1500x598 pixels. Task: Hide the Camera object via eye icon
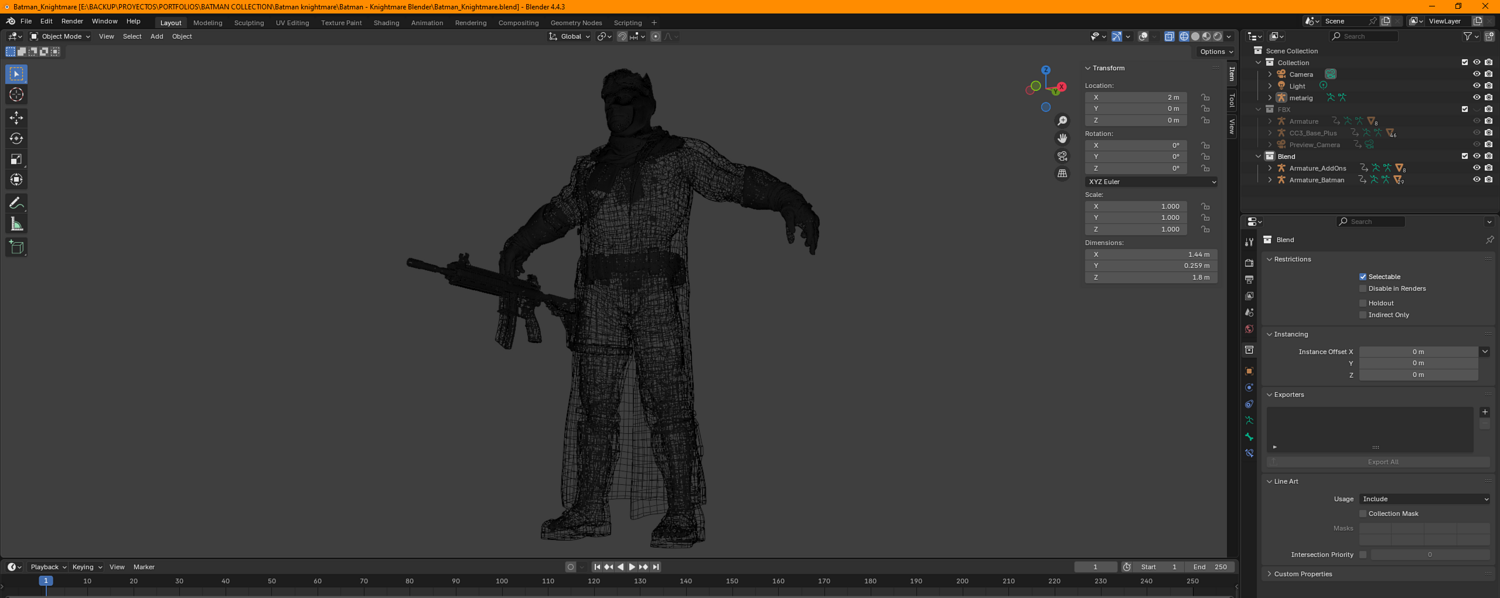point(1476,74)
